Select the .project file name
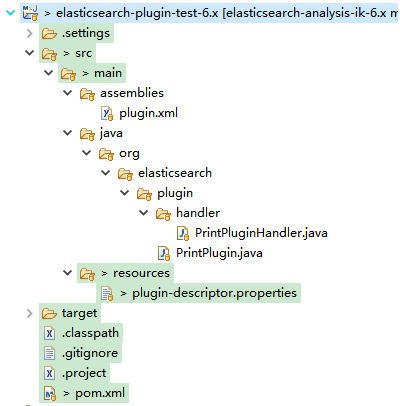The image size is (400, 406). [x=84, y=373]
